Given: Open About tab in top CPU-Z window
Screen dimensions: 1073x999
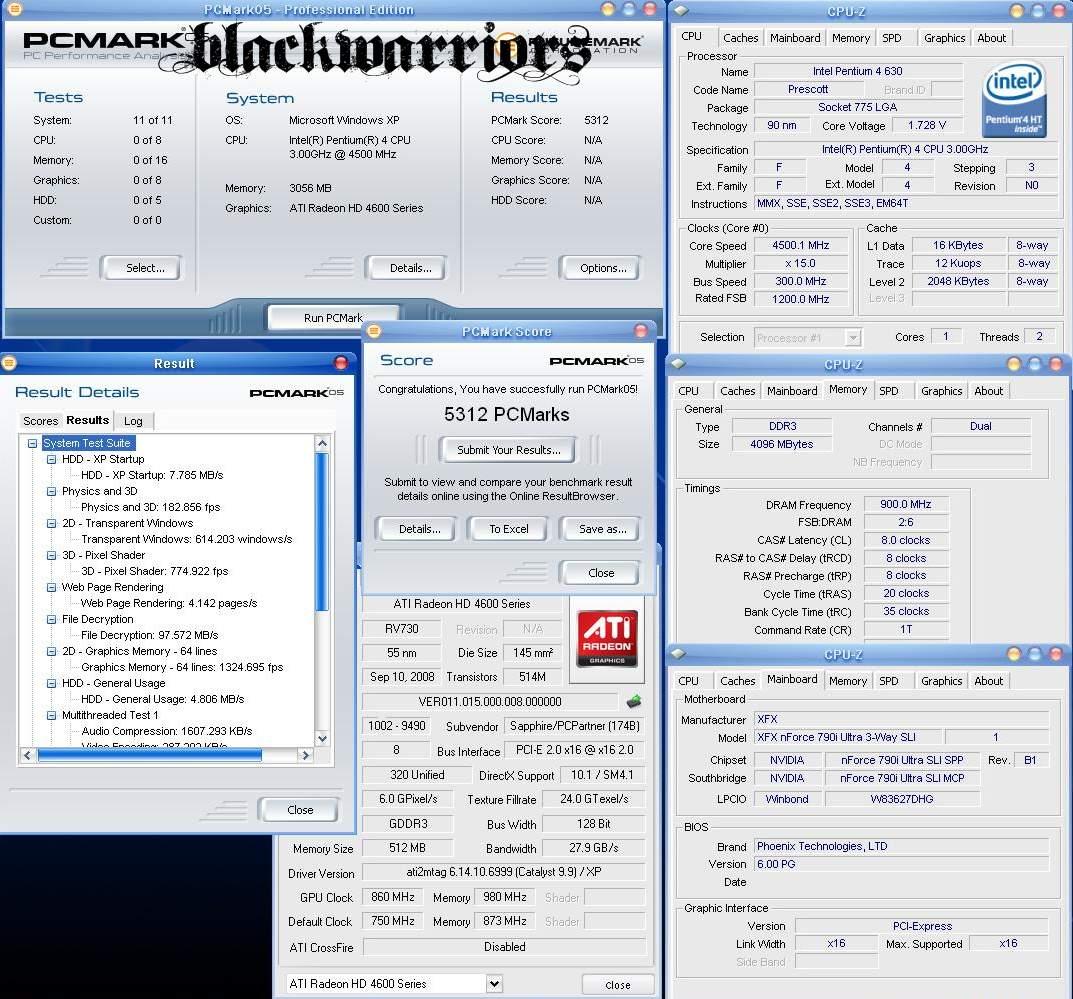Looking at the screenshot, I should tap(991, 38).
